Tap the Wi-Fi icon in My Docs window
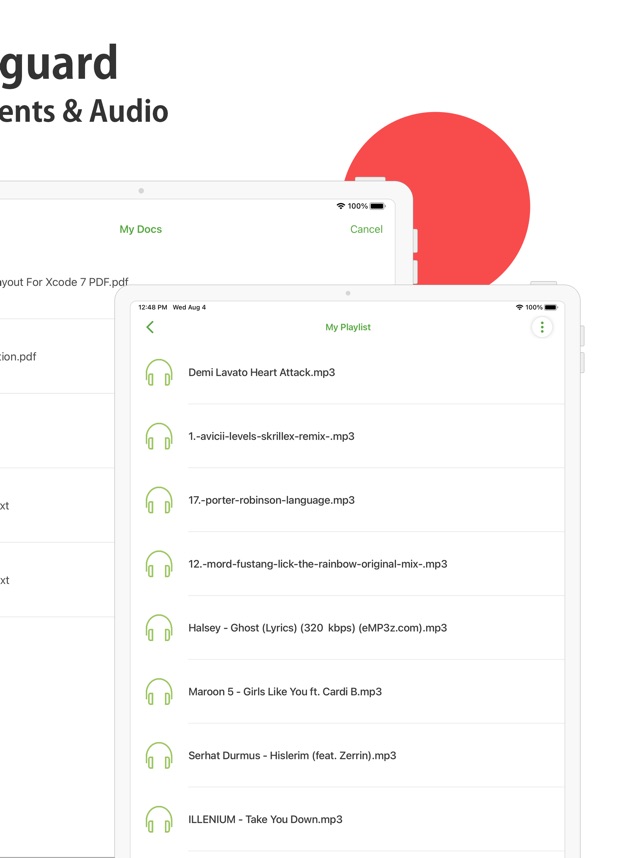This screenshot has width=643, height=858. (340, 206)
